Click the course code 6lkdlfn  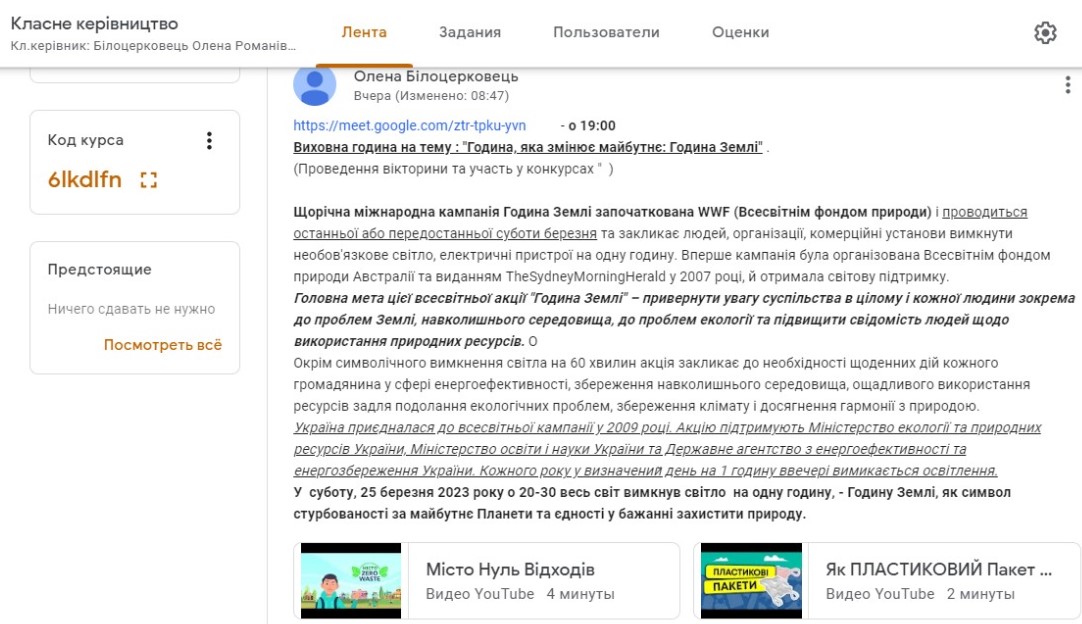coord(85,180)
